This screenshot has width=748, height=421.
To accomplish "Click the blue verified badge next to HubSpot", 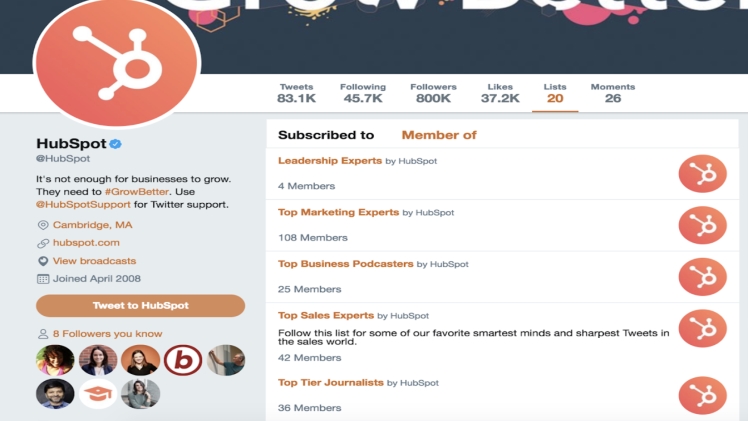I will [x=116, y=144].
